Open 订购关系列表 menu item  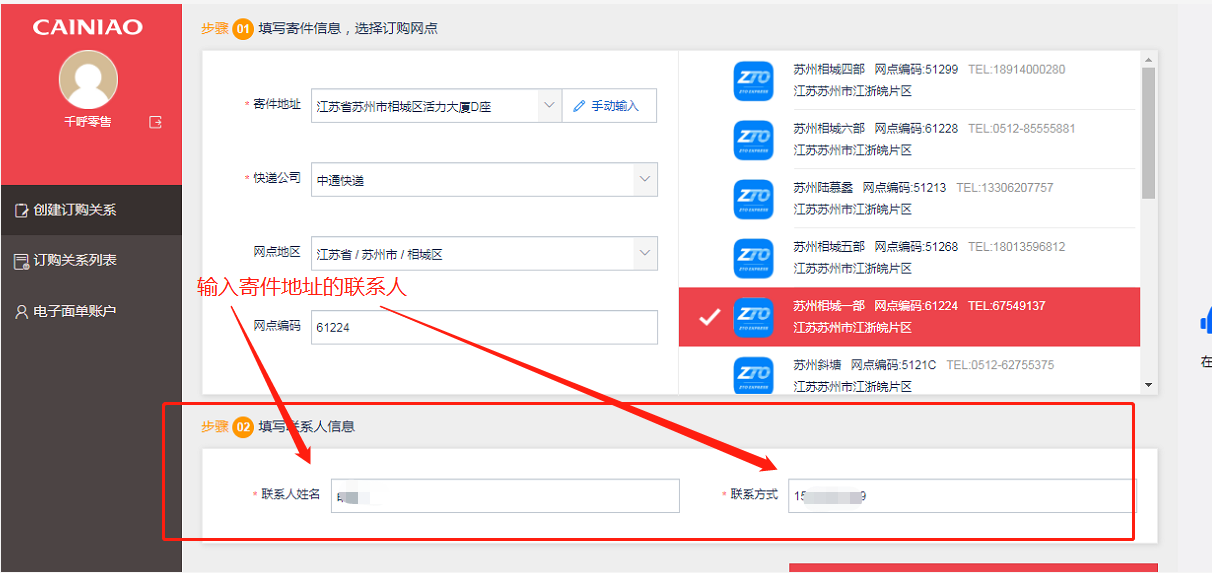[91, 260]
